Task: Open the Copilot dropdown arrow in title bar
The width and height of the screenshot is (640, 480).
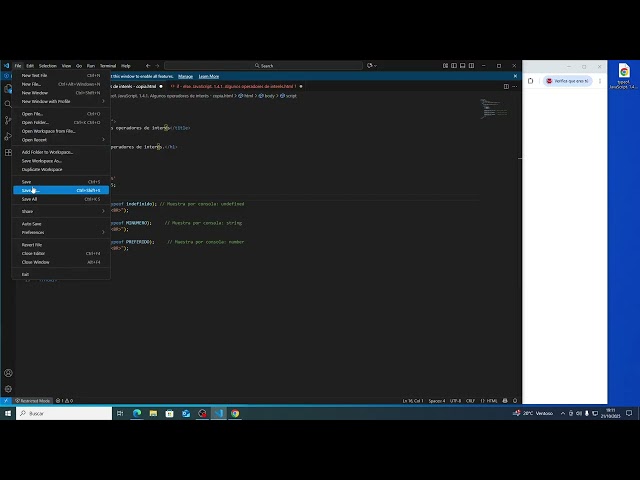Action: 375,65
